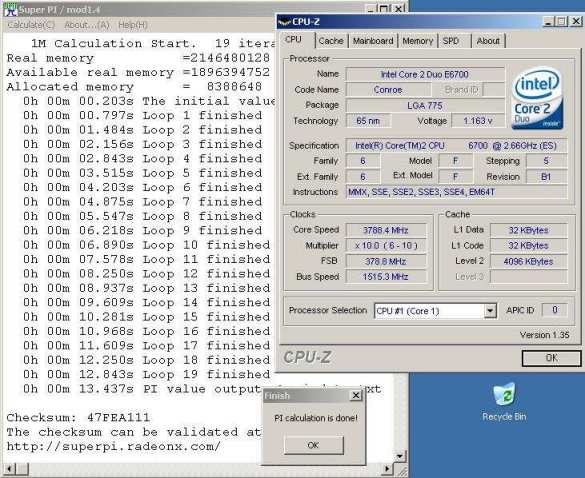Image resolution: width=585 pixels, height=478 pixels.
Task: Click the Loop 1 finished line
Action: (x=142, y=115)
